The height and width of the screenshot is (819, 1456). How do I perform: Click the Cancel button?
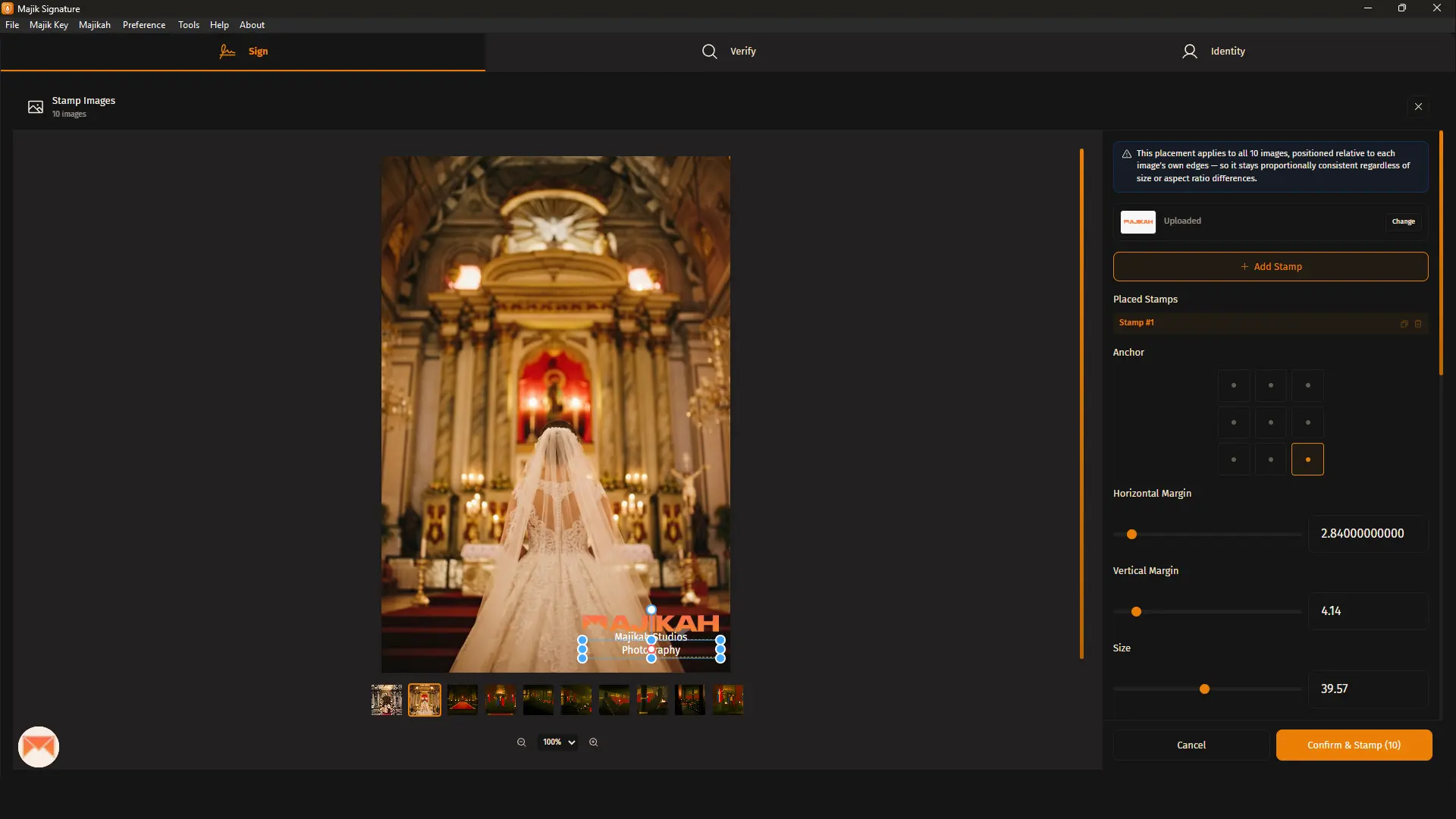[1191, 745]
